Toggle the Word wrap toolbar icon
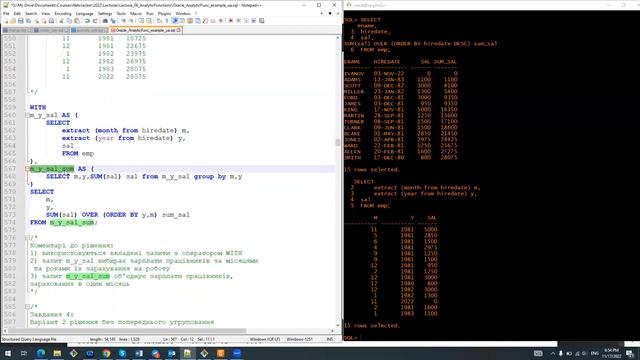Screen dimensions: 640x360 (159, 21)
